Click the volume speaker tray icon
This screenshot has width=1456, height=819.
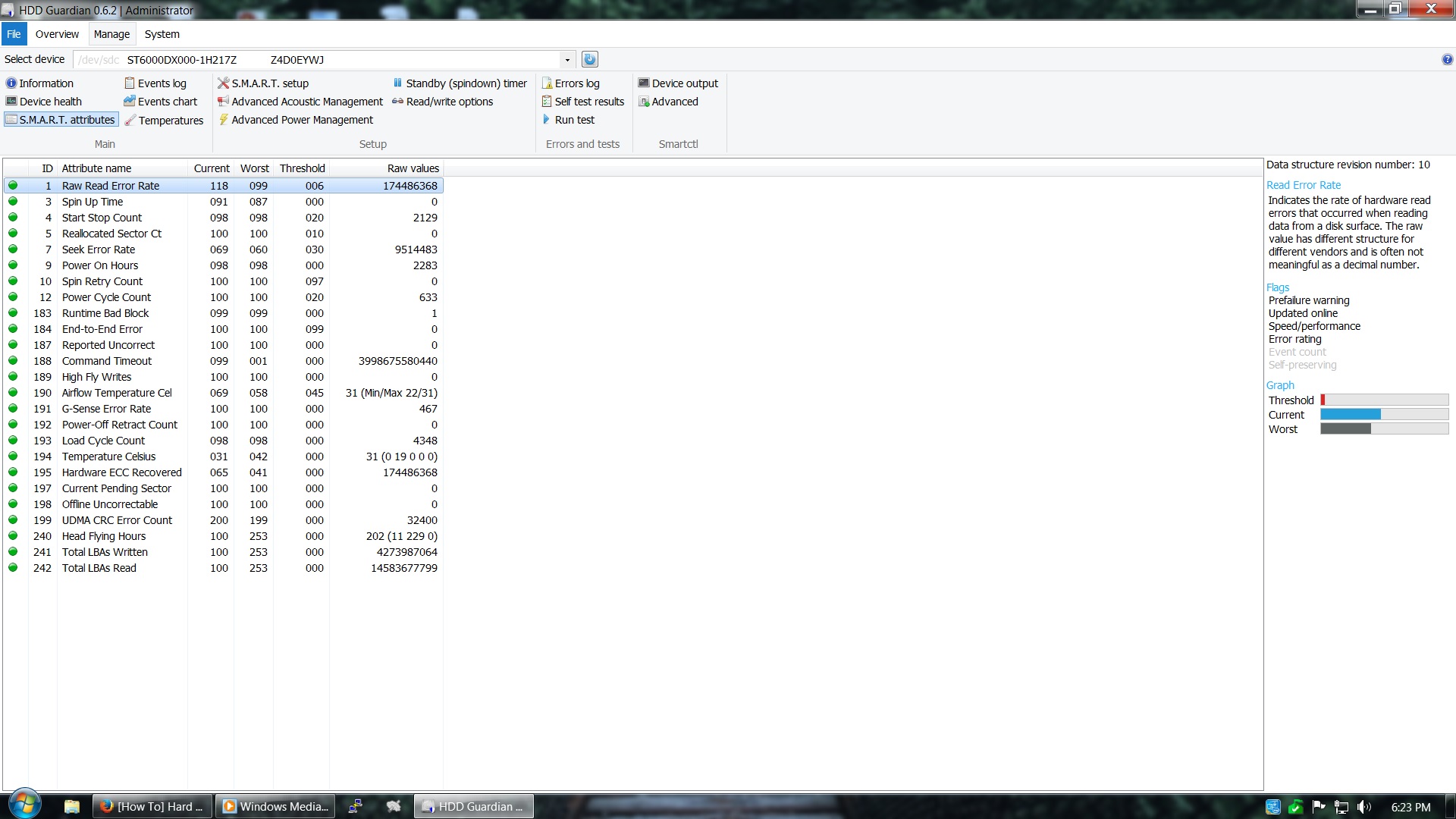pyautogui.click(x=1363, y=807)
